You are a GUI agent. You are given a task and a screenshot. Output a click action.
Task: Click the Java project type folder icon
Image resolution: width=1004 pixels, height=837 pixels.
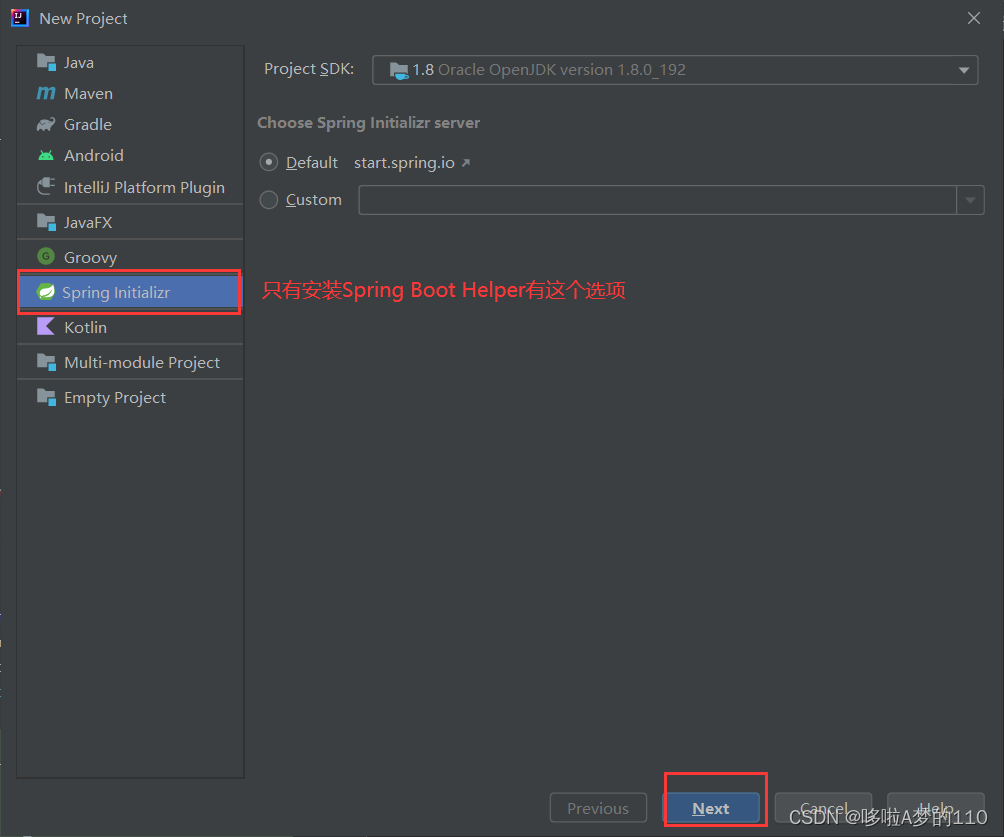(46, 62)
